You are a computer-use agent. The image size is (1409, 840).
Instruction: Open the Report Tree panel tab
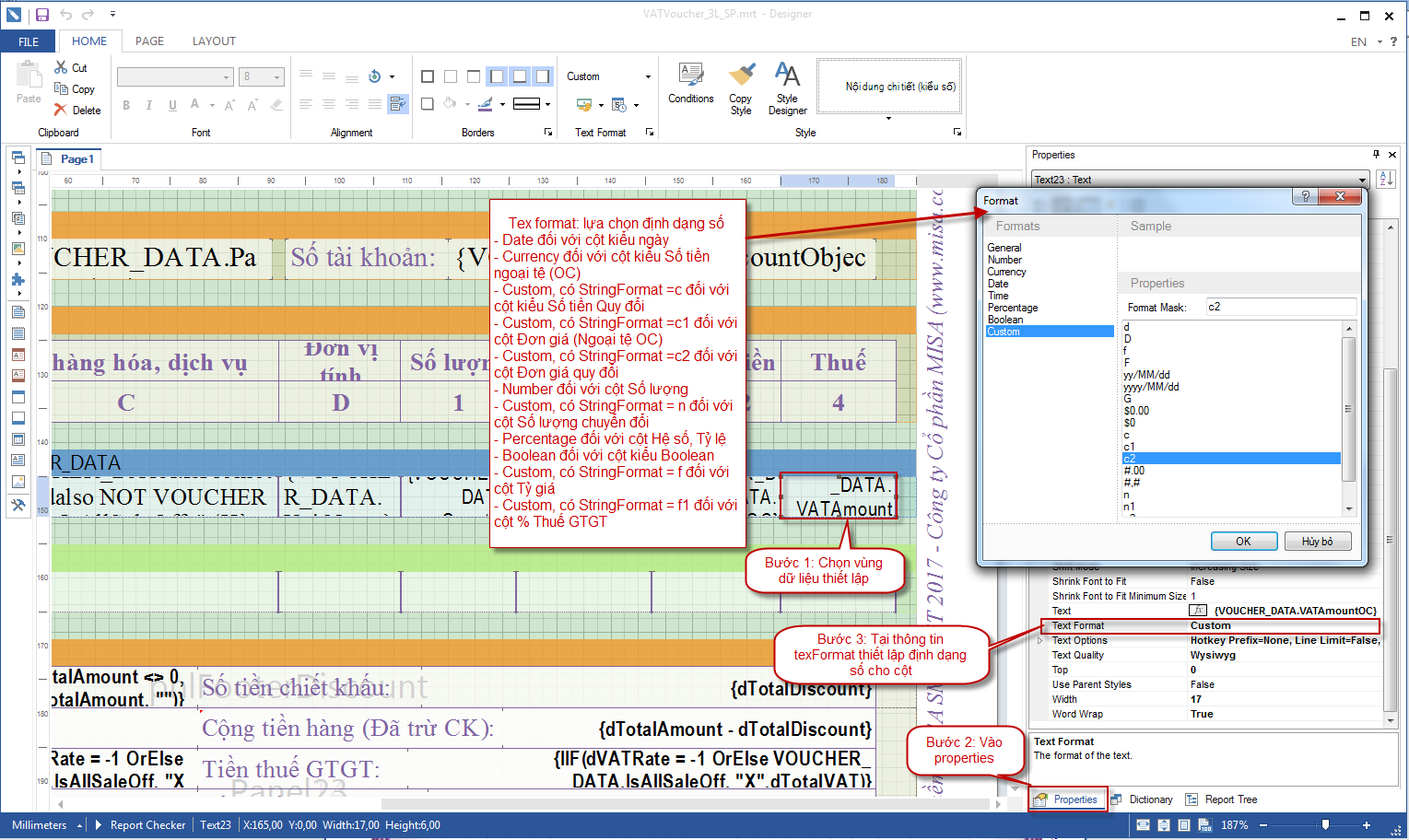click(x=1221, y=799)
